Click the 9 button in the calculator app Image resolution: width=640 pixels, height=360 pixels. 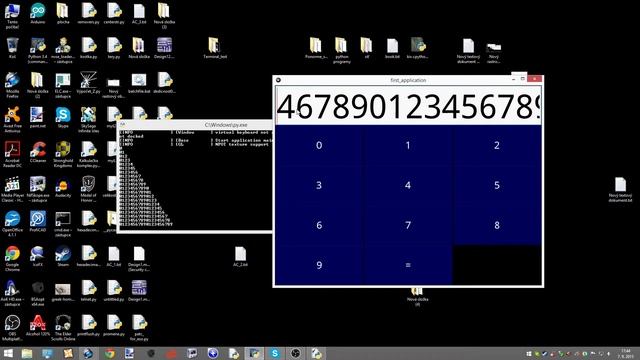pos(319,265)
